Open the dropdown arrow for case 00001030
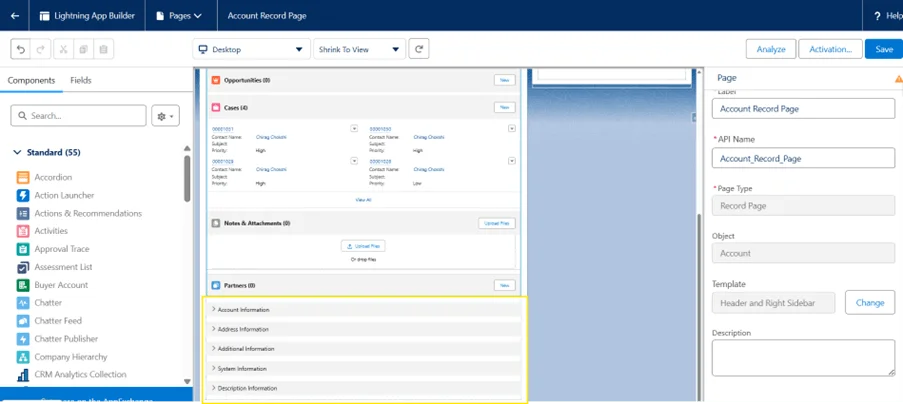Viewport: 903px width, 404px height. click(511, 128)
